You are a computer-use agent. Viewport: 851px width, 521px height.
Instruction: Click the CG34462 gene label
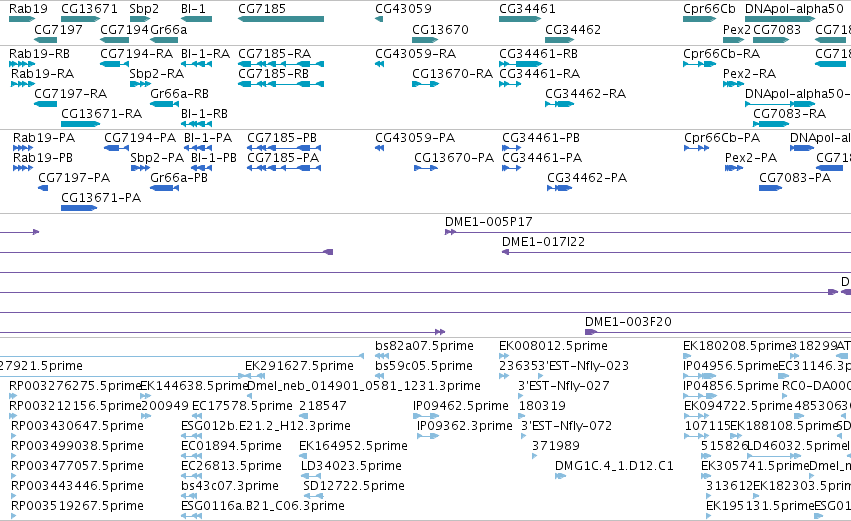pos(573,29)
